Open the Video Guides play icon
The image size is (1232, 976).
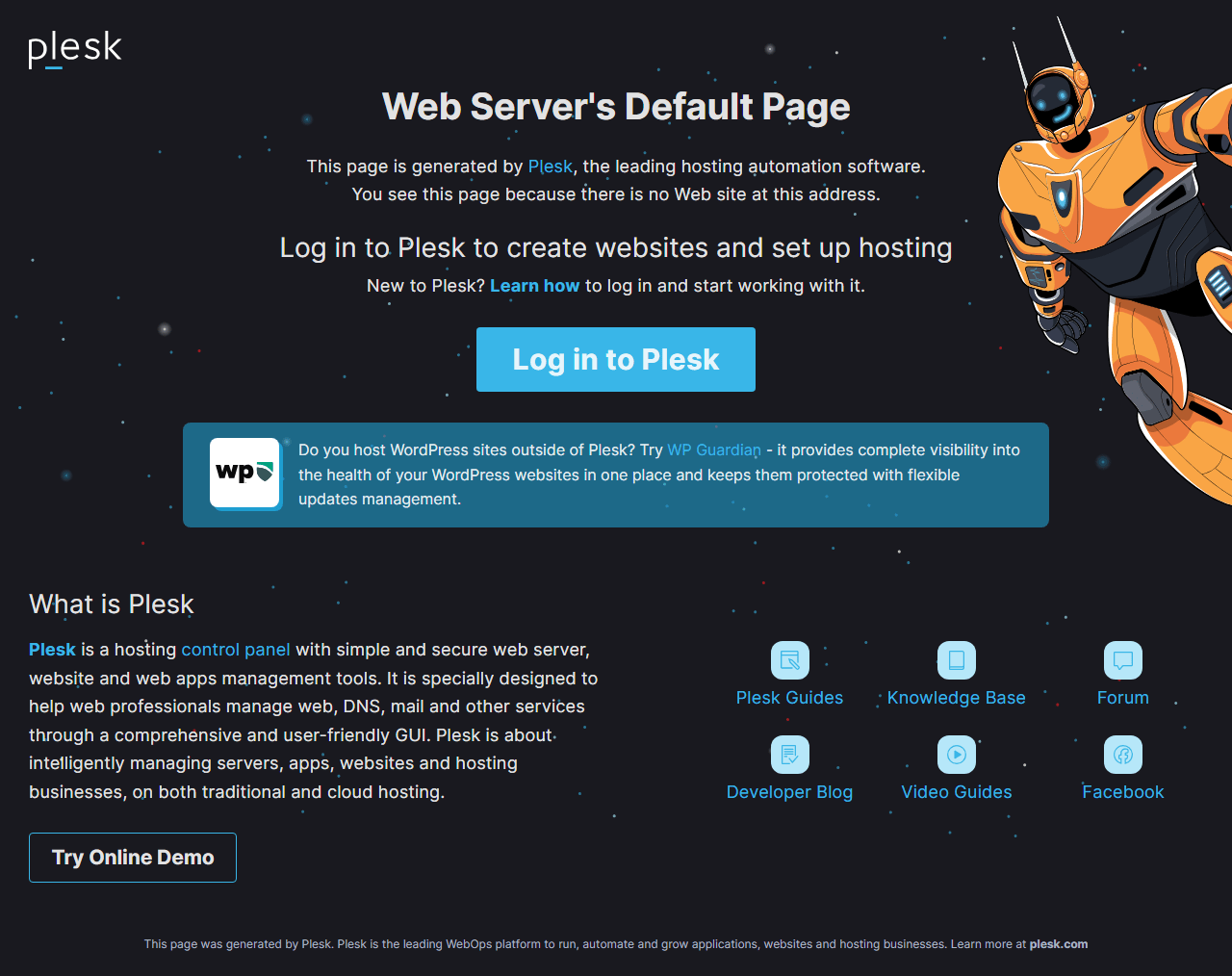tap(956, 755)
